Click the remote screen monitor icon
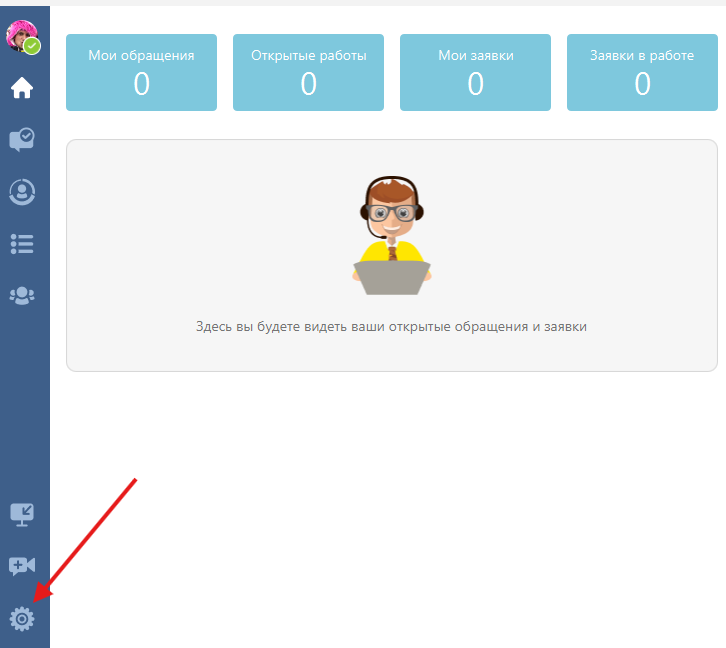 click(x=22, y=514)
